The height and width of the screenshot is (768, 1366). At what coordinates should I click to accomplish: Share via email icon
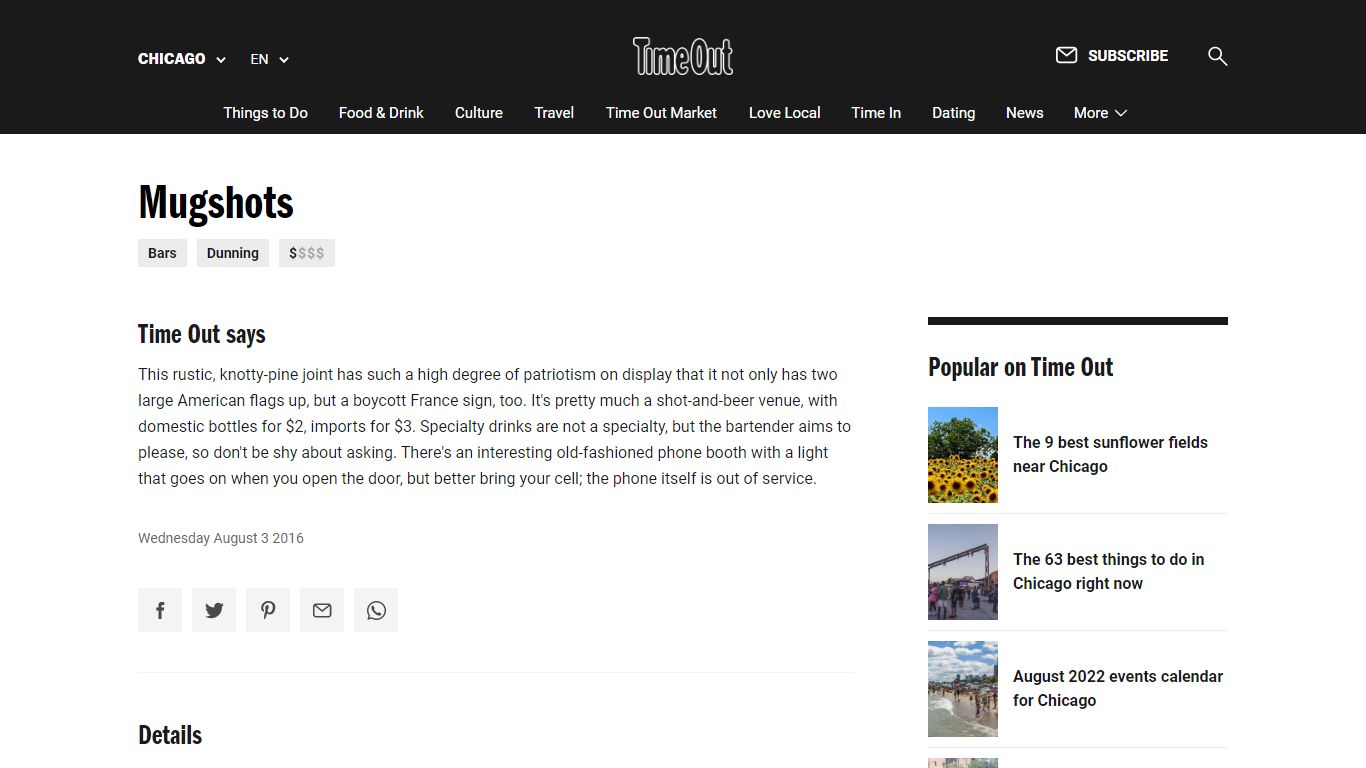[322, 610]
